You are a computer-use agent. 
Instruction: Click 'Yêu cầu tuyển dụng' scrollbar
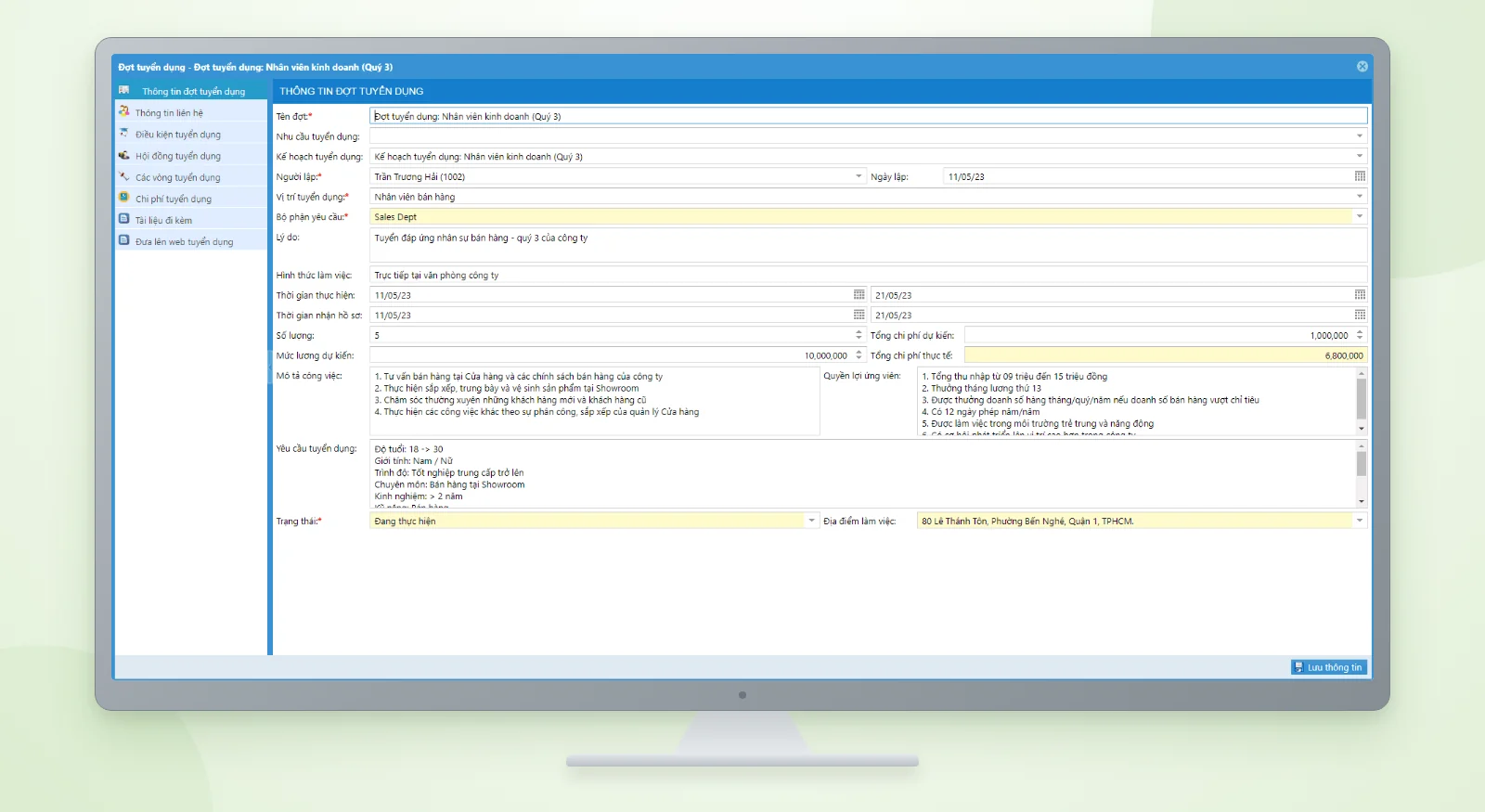point(1362,473)
